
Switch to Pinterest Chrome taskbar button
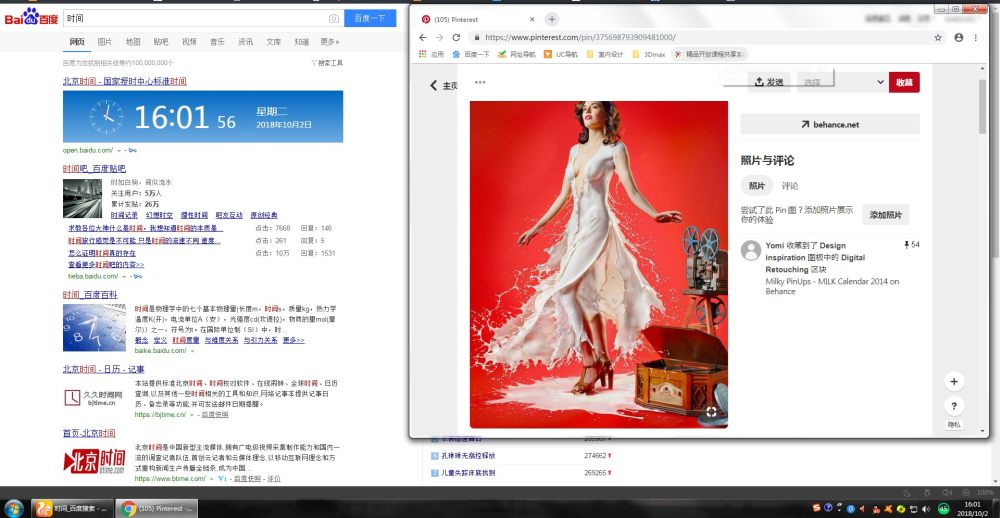[x=158, y=508]
